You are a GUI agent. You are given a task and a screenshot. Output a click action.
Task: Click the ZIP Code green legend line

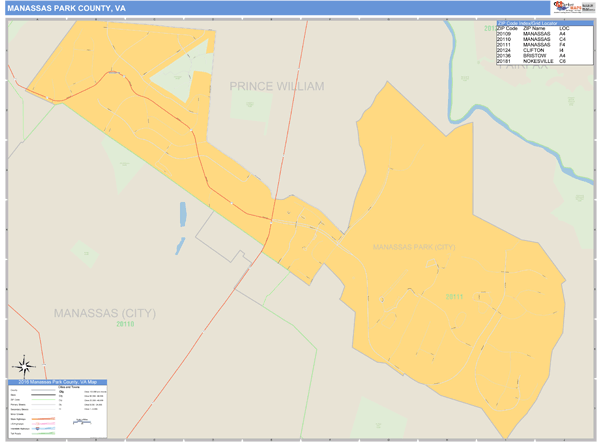coord(43,400)
